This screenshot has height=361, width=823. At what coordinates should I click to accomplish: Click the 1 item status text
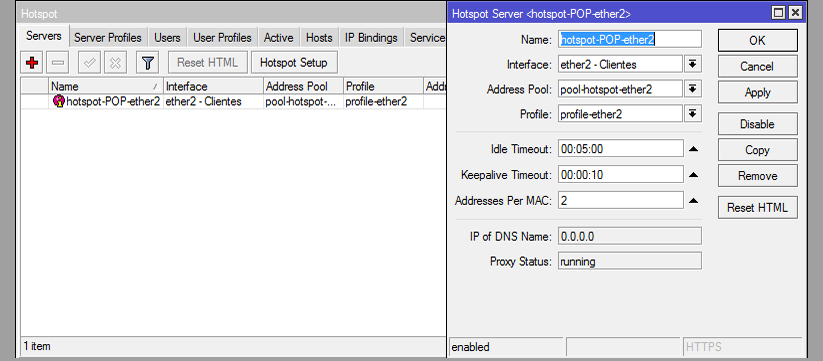click(37, 346)
